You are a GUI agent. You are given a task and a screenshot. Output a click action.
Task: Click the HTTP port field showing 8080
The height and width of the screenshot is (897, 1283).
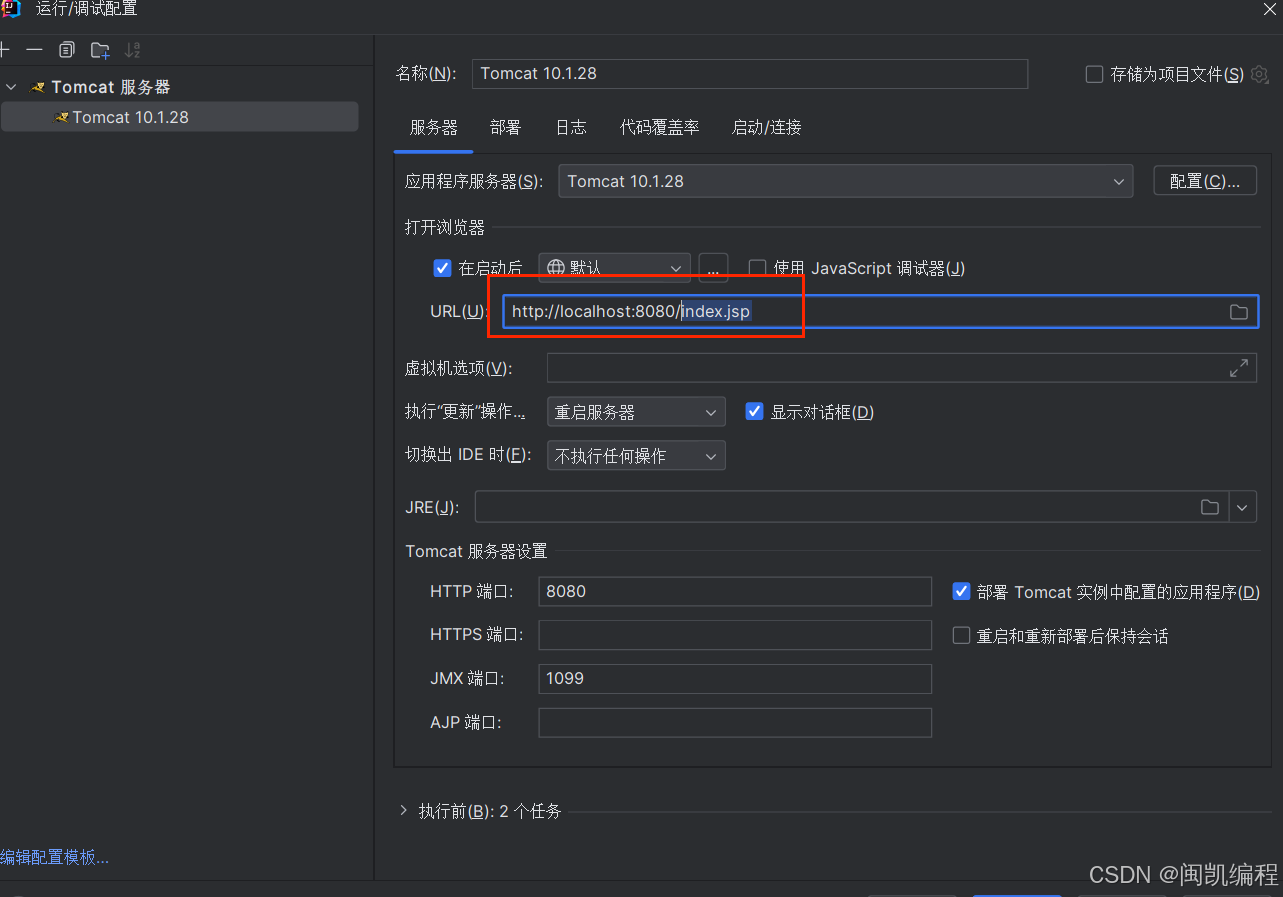(735, 592)
